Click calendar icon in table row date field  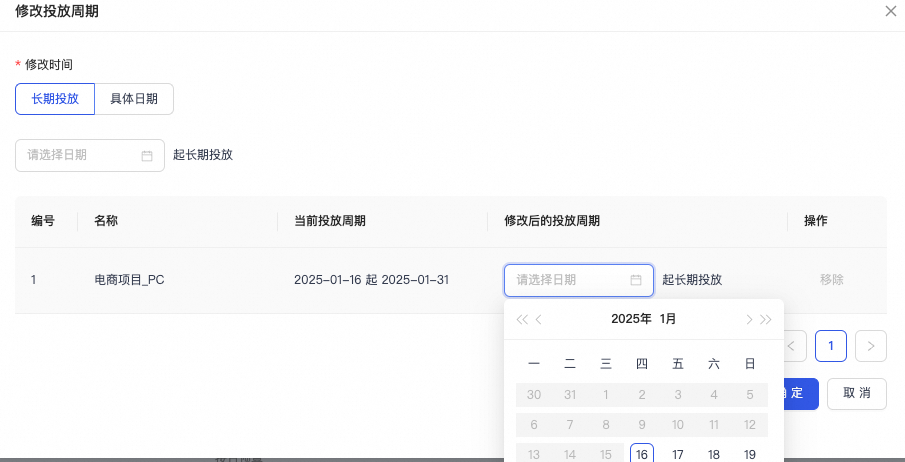(x=636, y=280)
